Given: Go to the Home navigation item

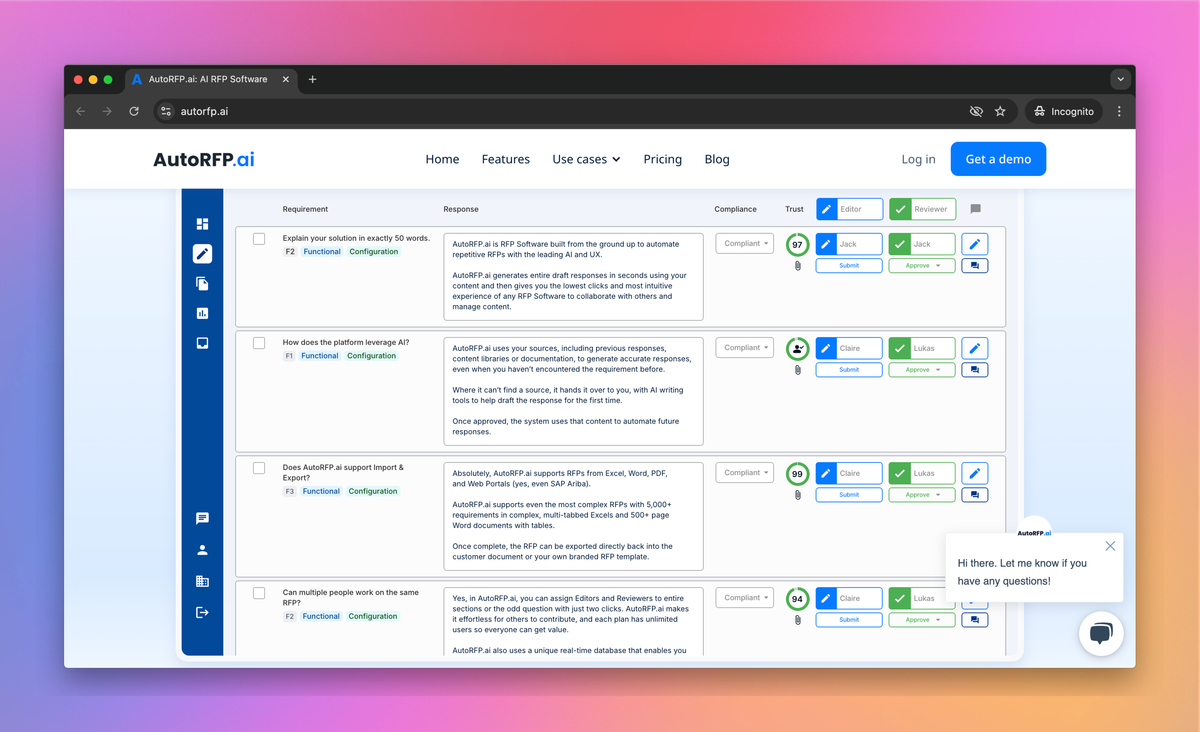Looking at the screenshot, I should pos(442,159).
